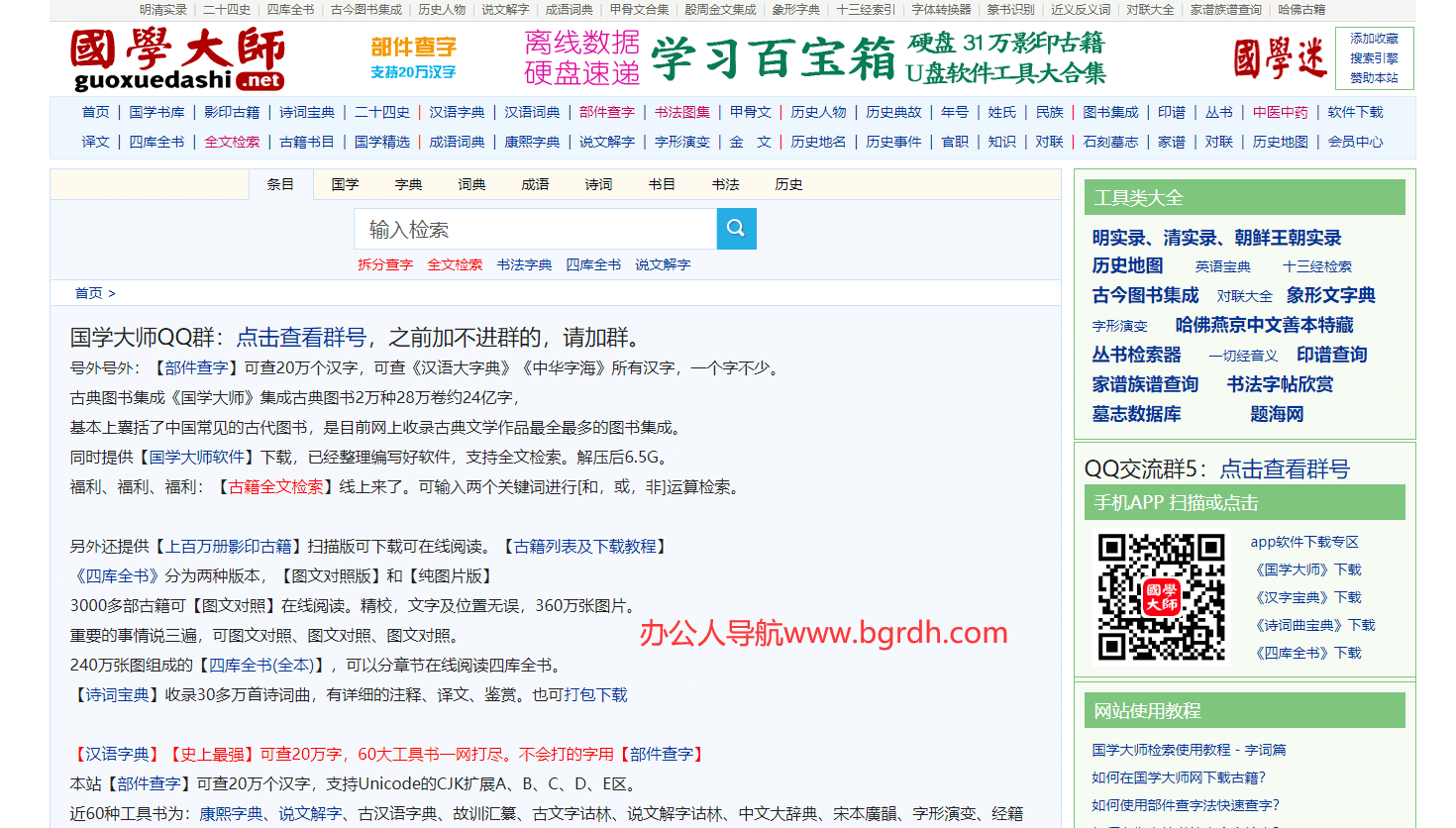The height and width of the screenshot is (828, 1456).
Task: Click 添加收藏 in top right box
Action: 1374,39
